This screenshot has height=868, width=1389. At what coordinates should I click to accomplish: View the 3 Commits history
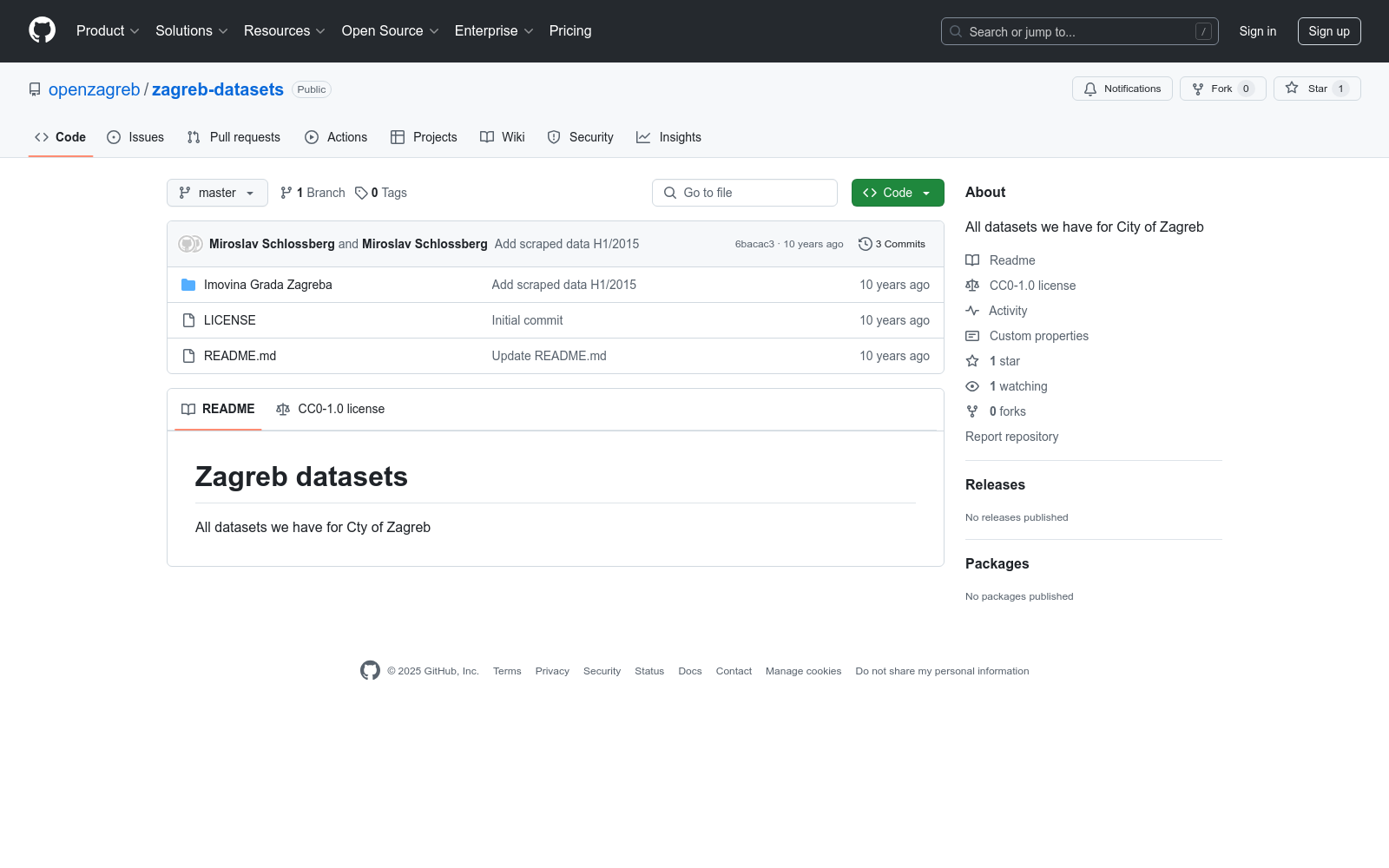pos(892,244)
